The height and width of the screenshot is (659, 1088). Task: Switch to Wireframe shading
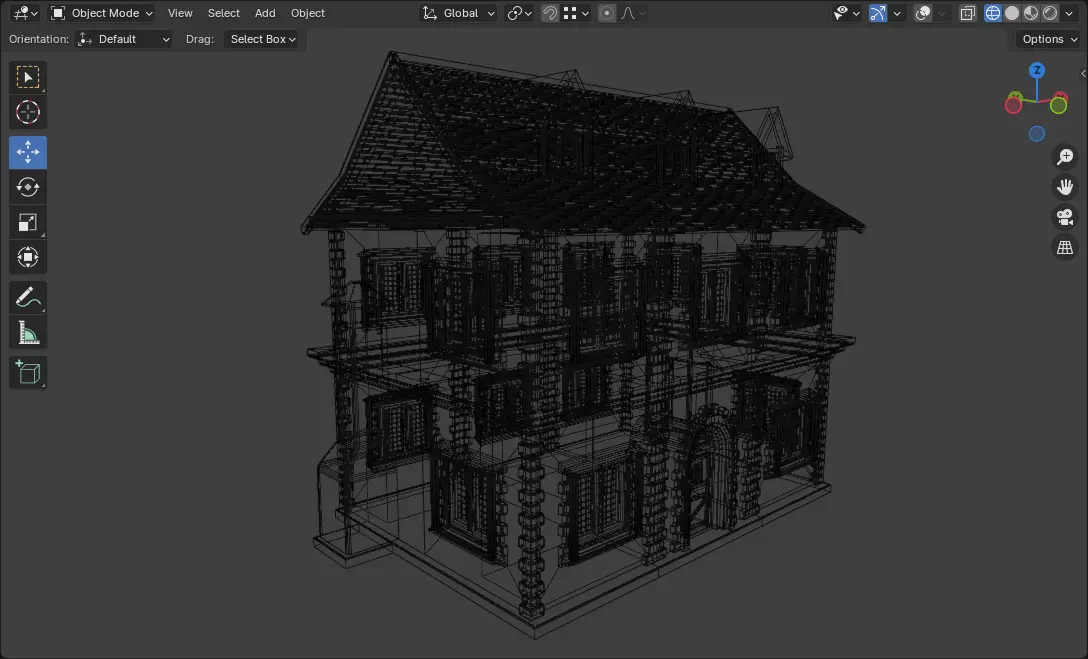click(x=993, y=13)
